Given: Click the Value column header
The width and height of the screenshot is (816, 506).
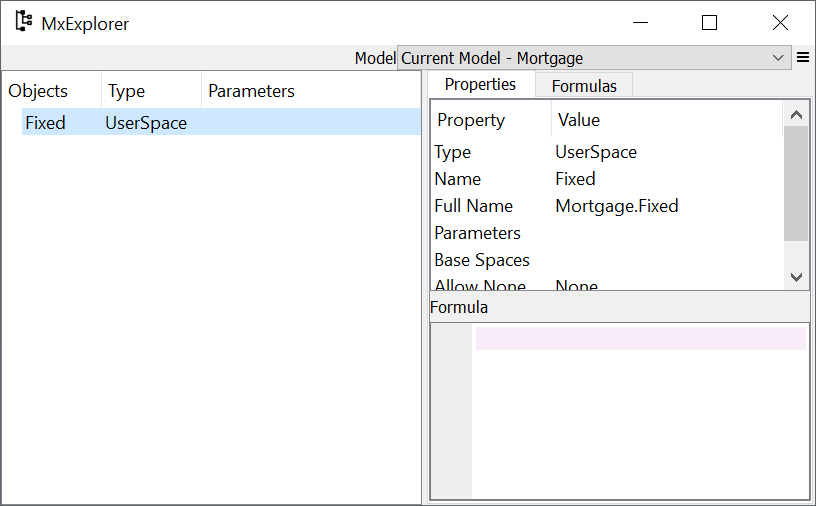Looking at the screenshot, I should click(x=579, y=120).
